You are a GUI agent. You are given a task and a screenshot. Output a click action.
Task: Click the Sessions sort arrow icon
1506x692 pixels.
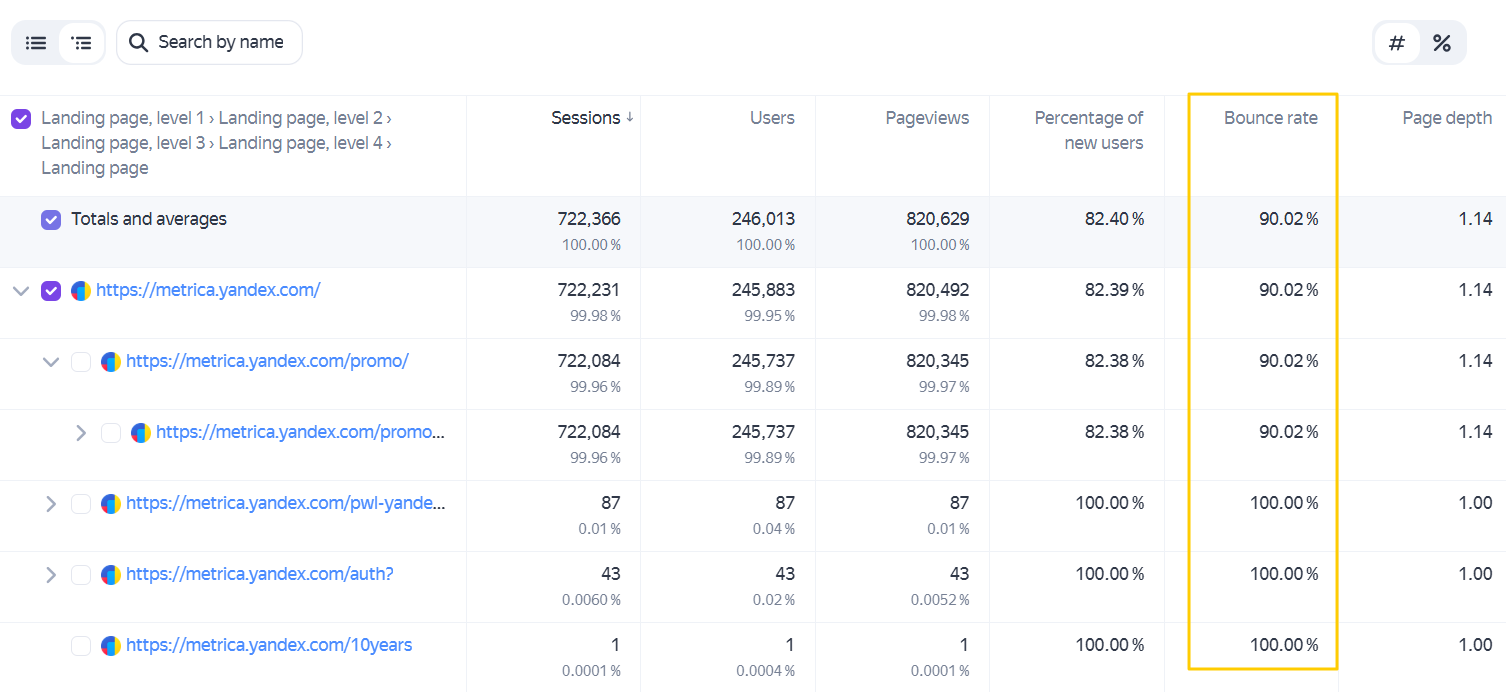point(630,118)
